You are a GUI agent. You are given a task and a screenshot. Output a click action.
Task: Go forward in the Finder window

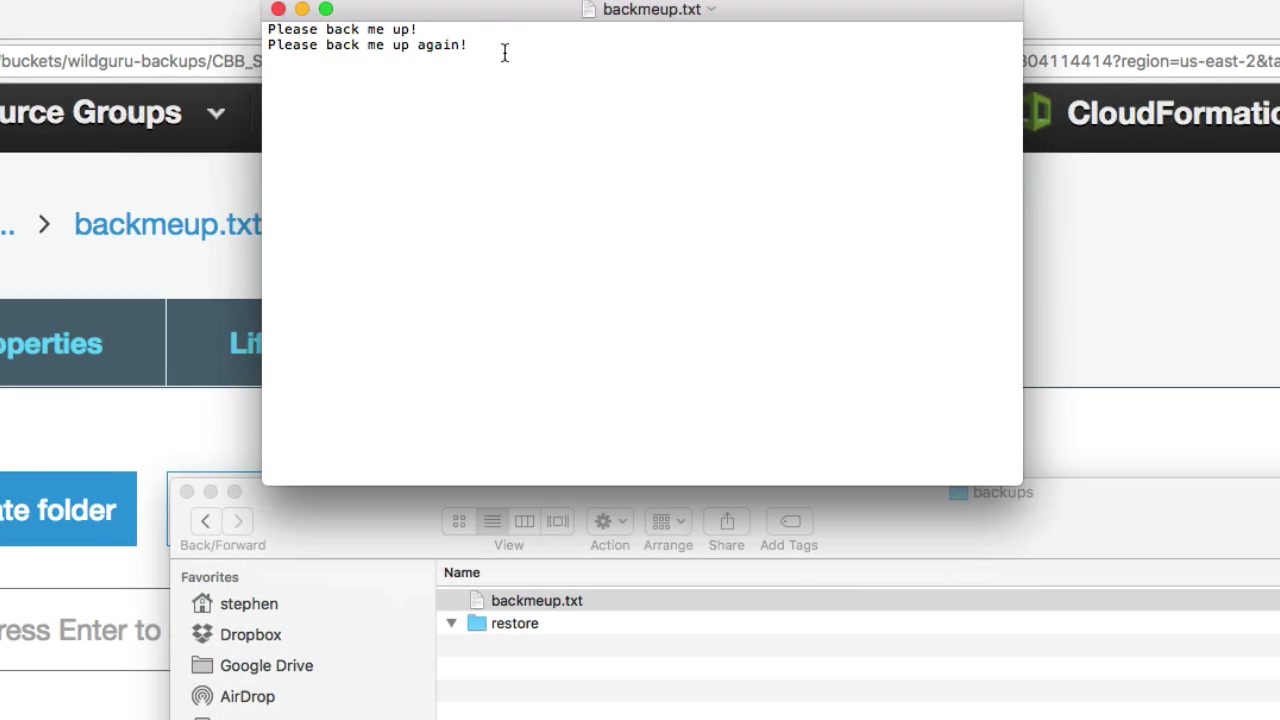[238, 521]
